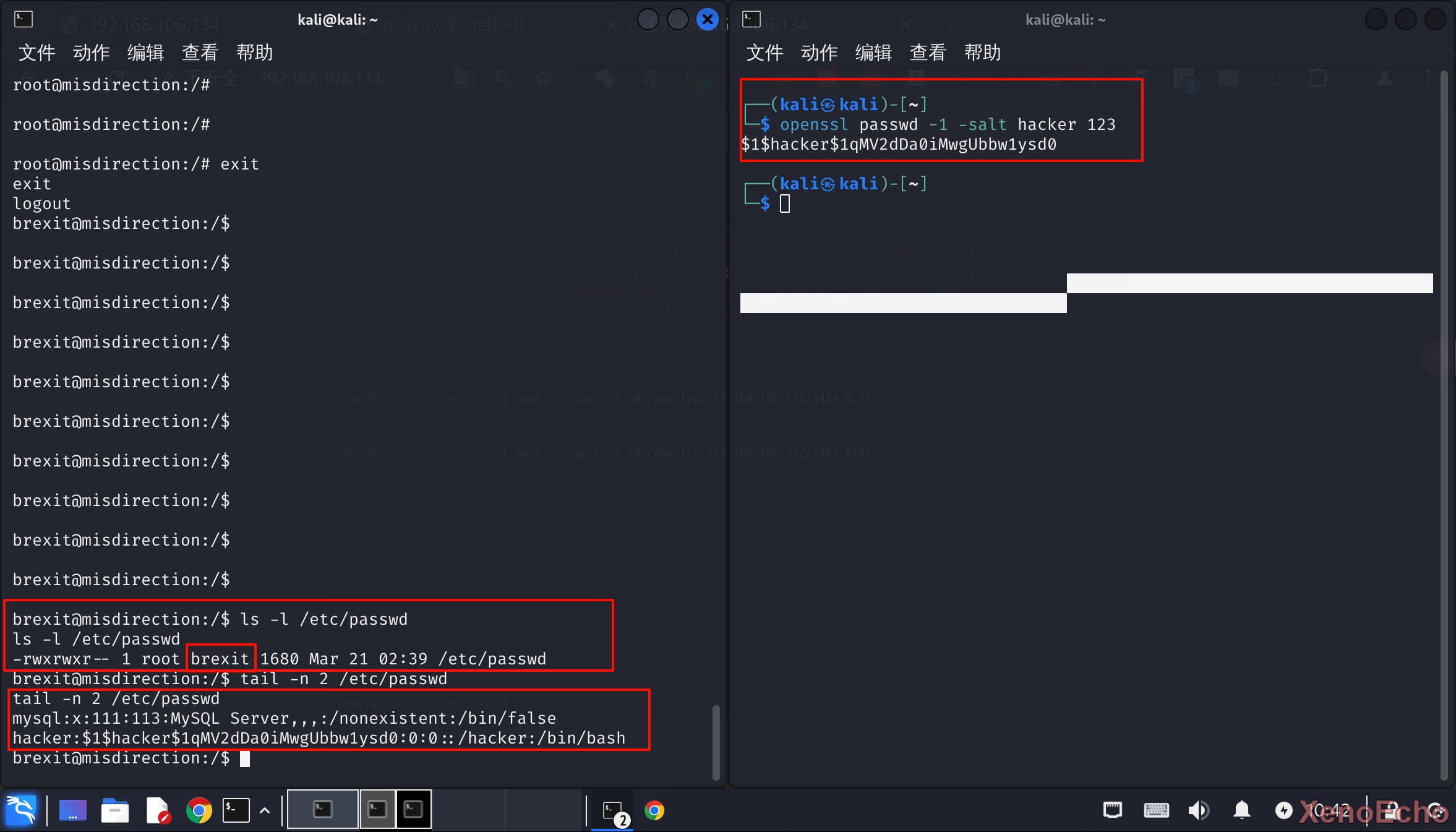Screen dimensions: 1456x832
Task: Click the keyboard tray icon
Action: (x=1156, y=810)
